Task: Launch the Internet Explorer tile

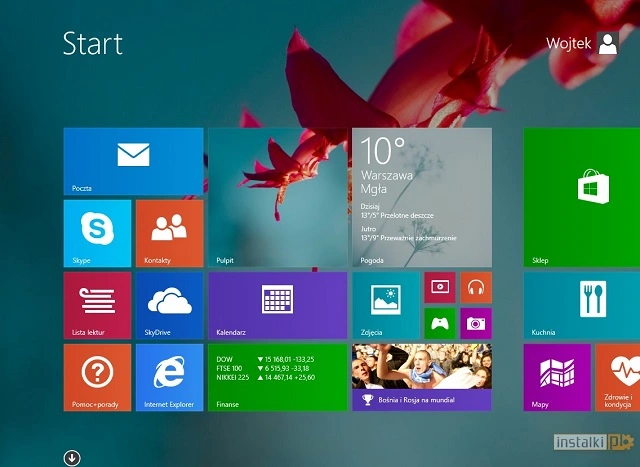Action: pos(169,378)
